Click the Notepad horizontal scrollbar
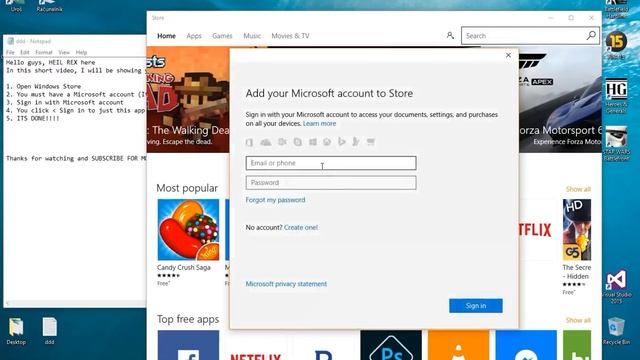This screenshot has width=640, height=360. point(75,303)
